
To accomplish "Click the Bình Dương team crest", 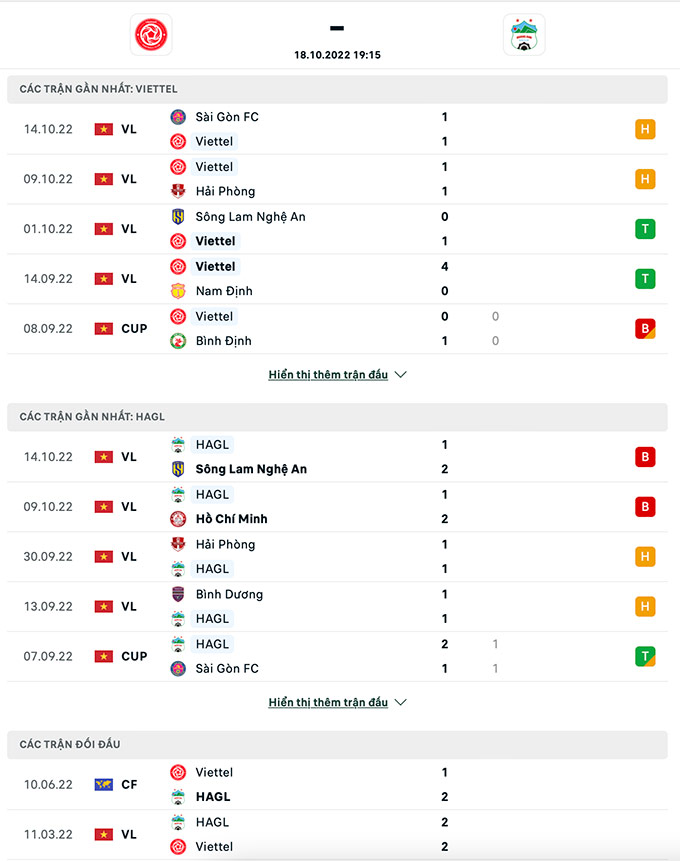I will (x=178, y=594).
